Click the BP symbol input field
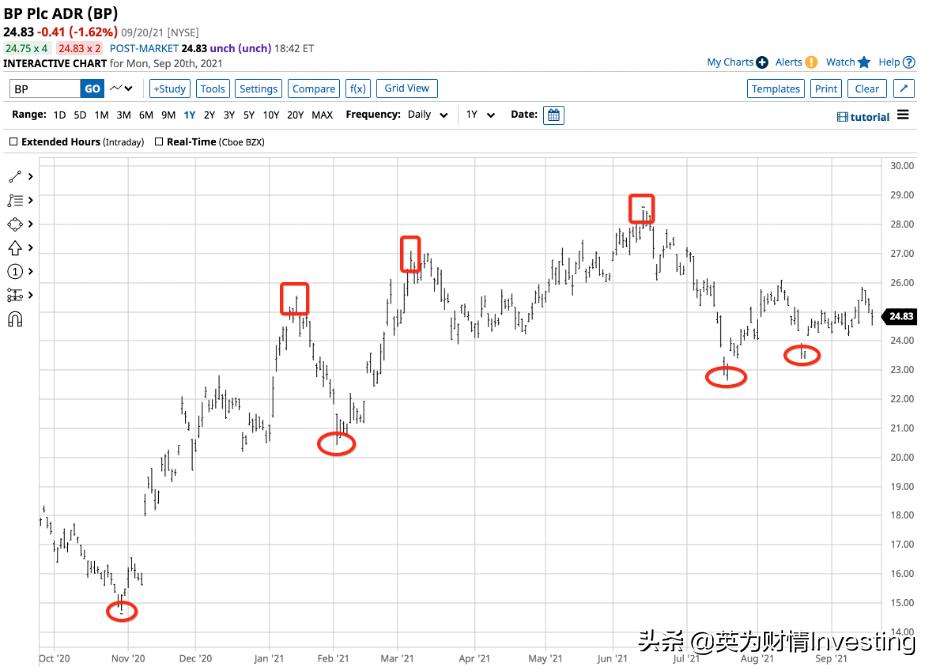 tap(45, 89)
